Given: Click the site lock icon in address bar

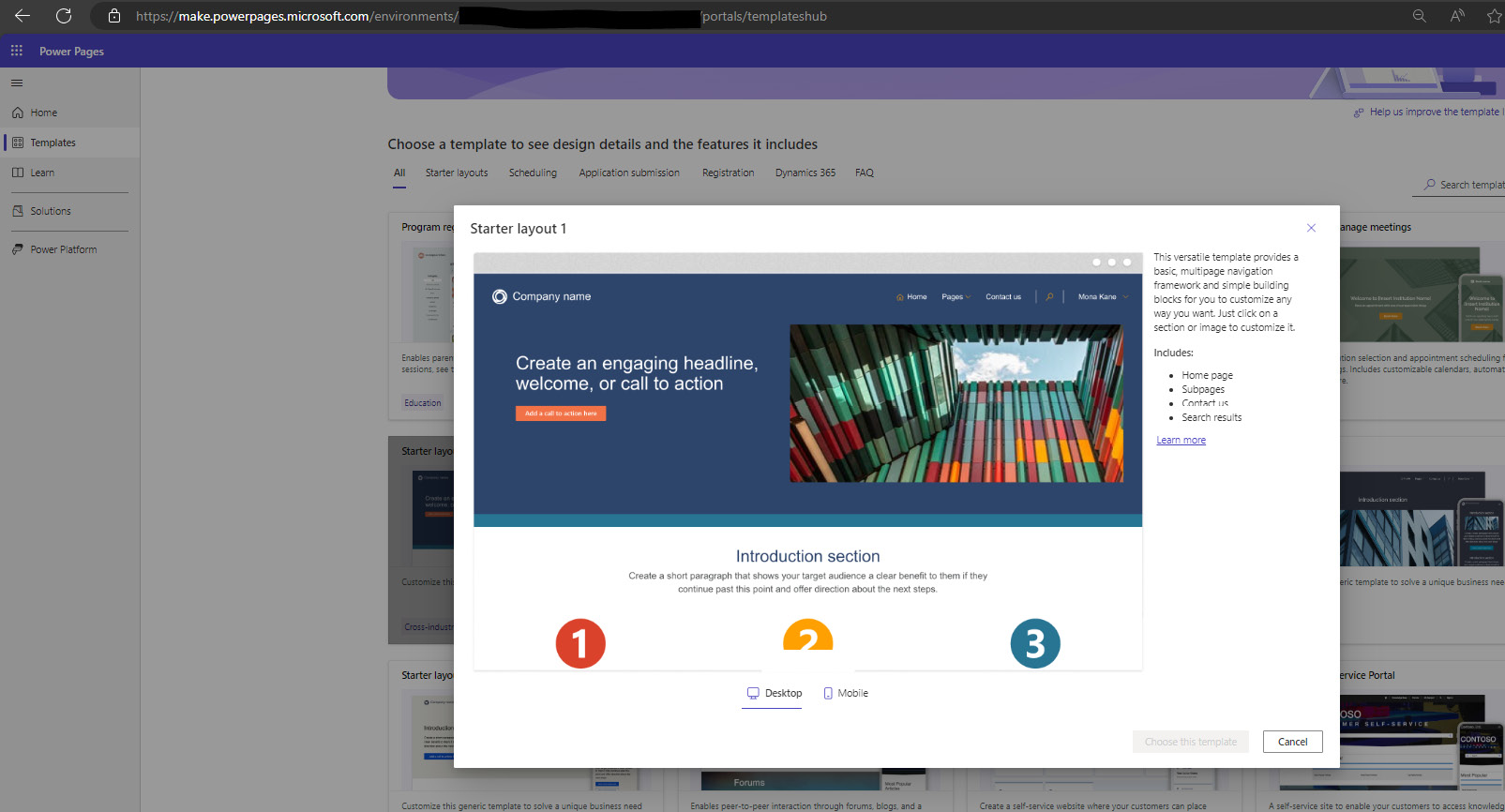Looking at the screenshot, I should point(114,16).
